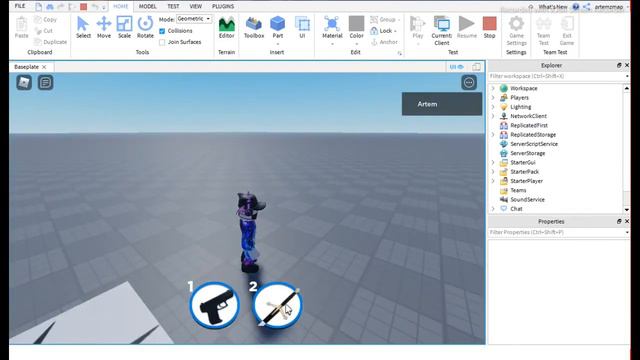Insert a new Part

pyautogui.click(x=278, y=27)
